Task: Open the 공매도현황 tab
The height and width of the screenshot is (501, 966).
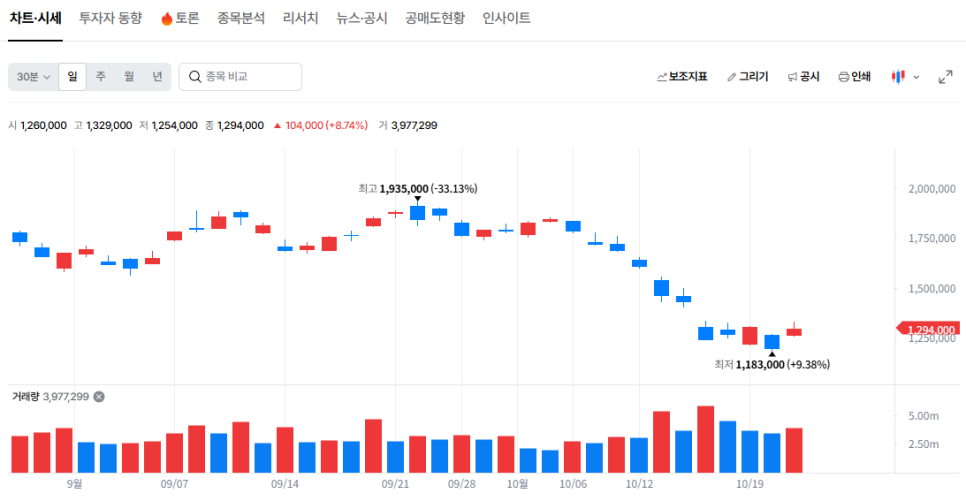Action: (x=435, y=18)
